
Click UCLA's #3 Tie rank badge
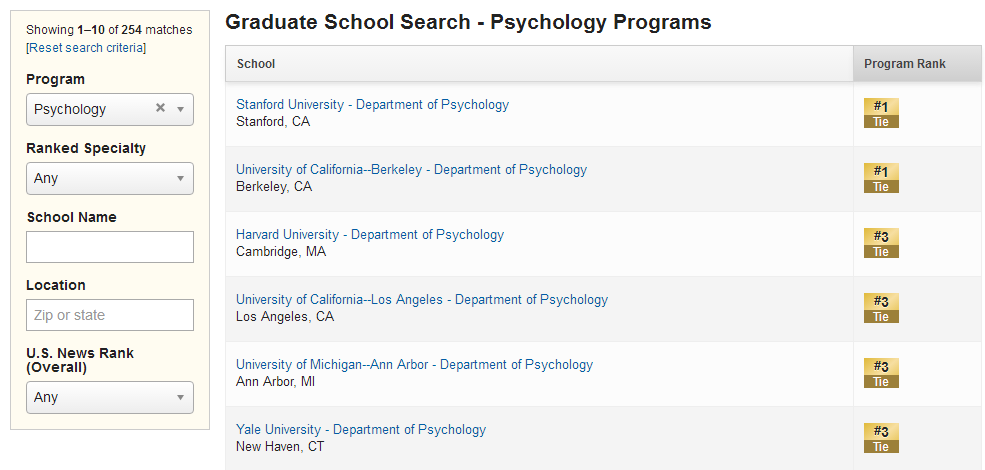click(x=881, y=308)
